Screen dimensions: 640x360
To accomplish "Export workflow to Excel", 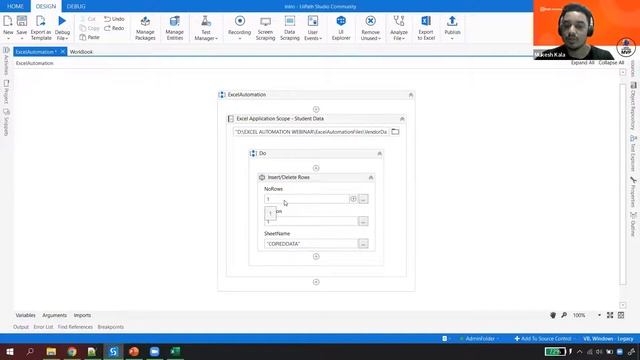I will pyautogui.click(x=426, y=28).
